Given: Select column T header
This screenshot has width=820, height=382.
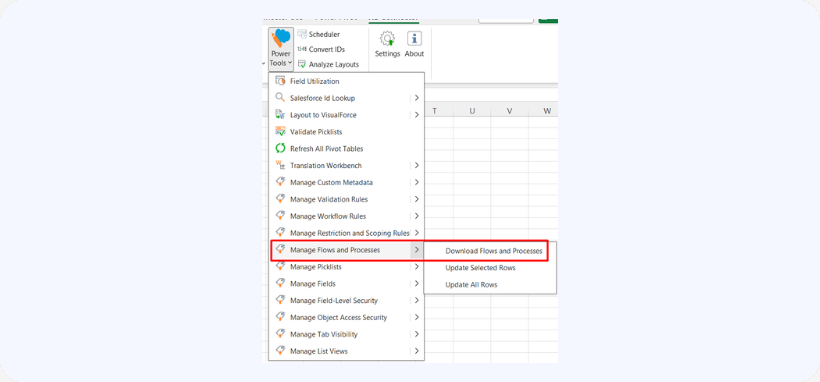Looking at the screenshot, I should (x=435, y=110).
